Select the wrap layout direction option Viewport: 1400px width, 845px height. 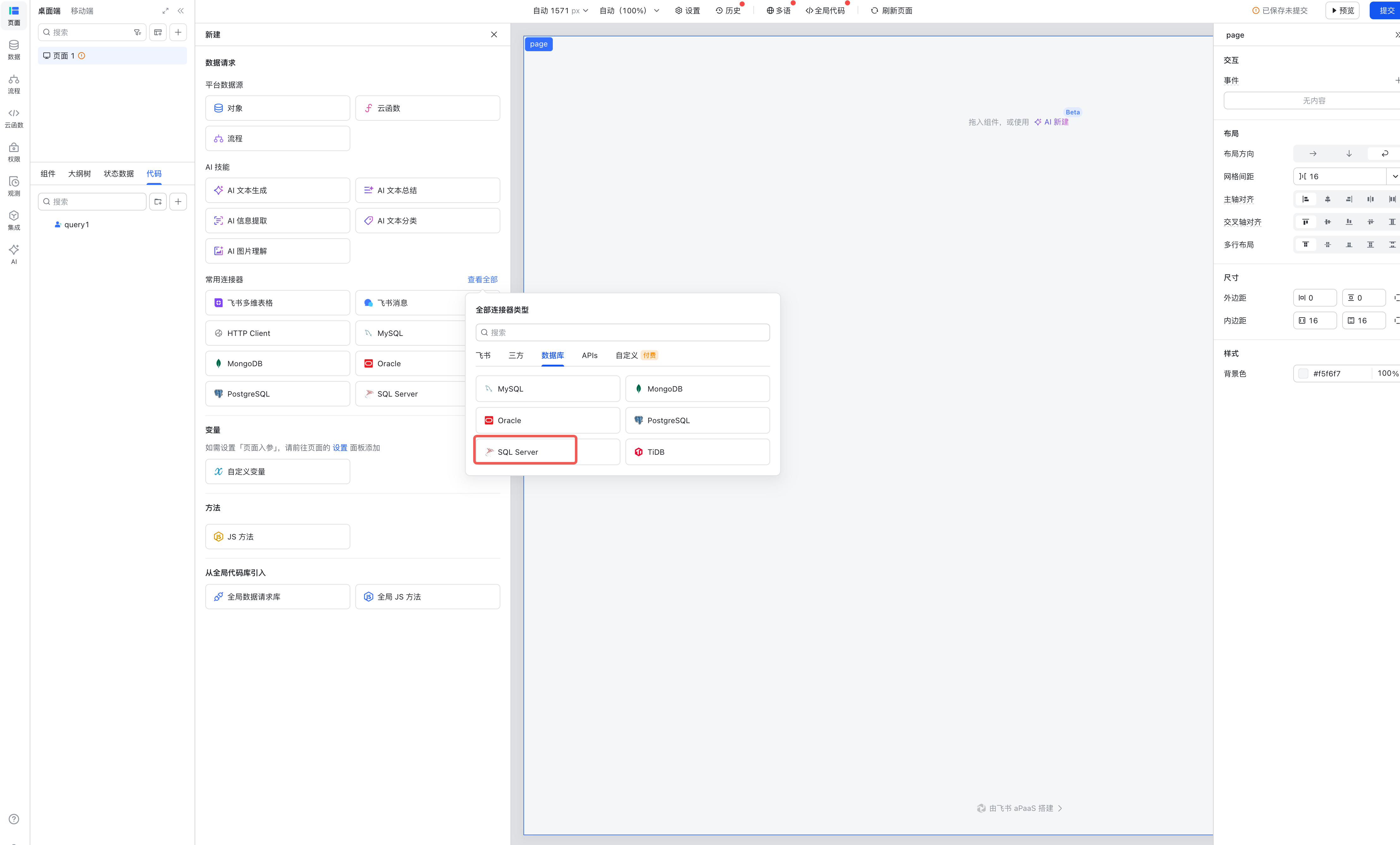[x=1385, y=154]
